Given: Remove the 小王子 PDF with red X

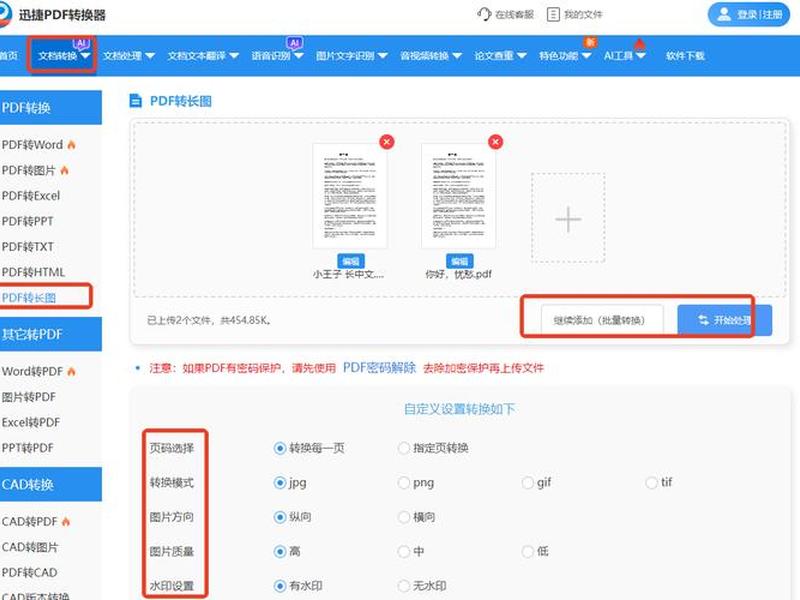Looking at the screenshot, I should click(x=387, y=142).
